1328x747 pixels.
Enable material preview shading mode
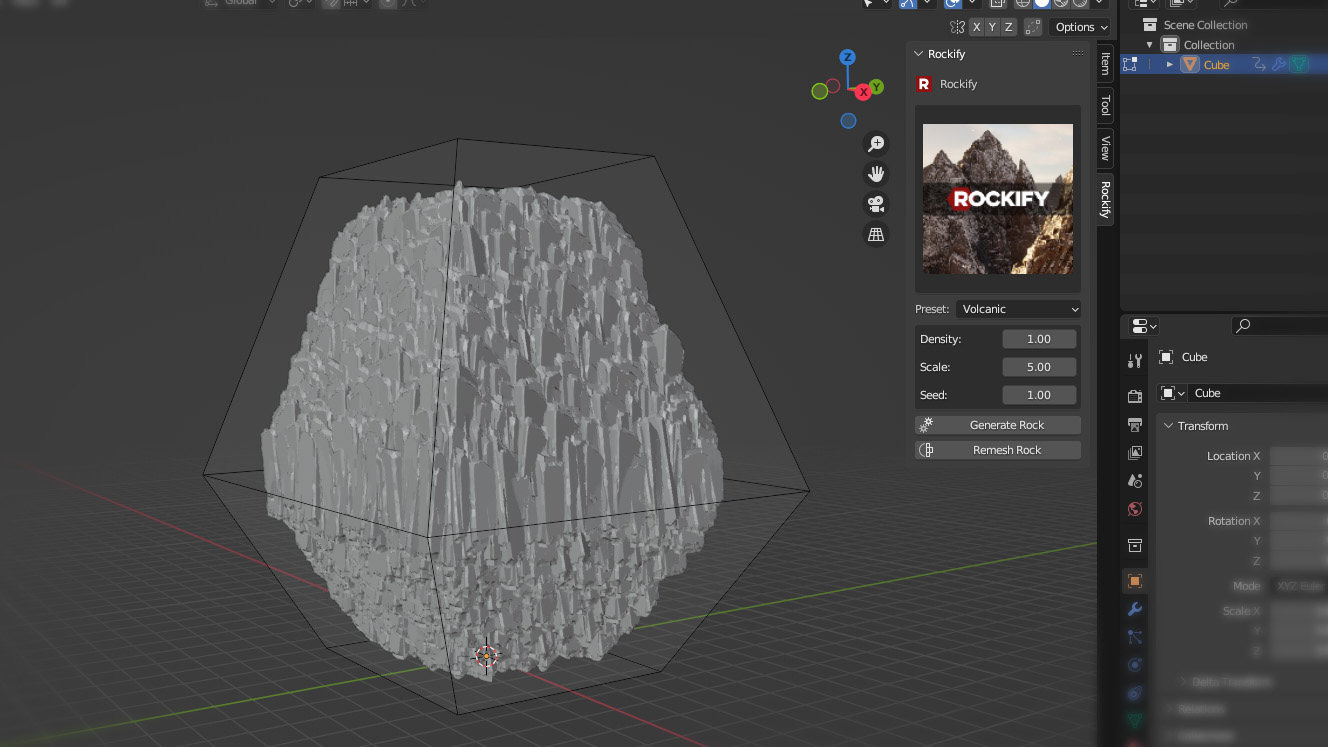coord(1059,3)
